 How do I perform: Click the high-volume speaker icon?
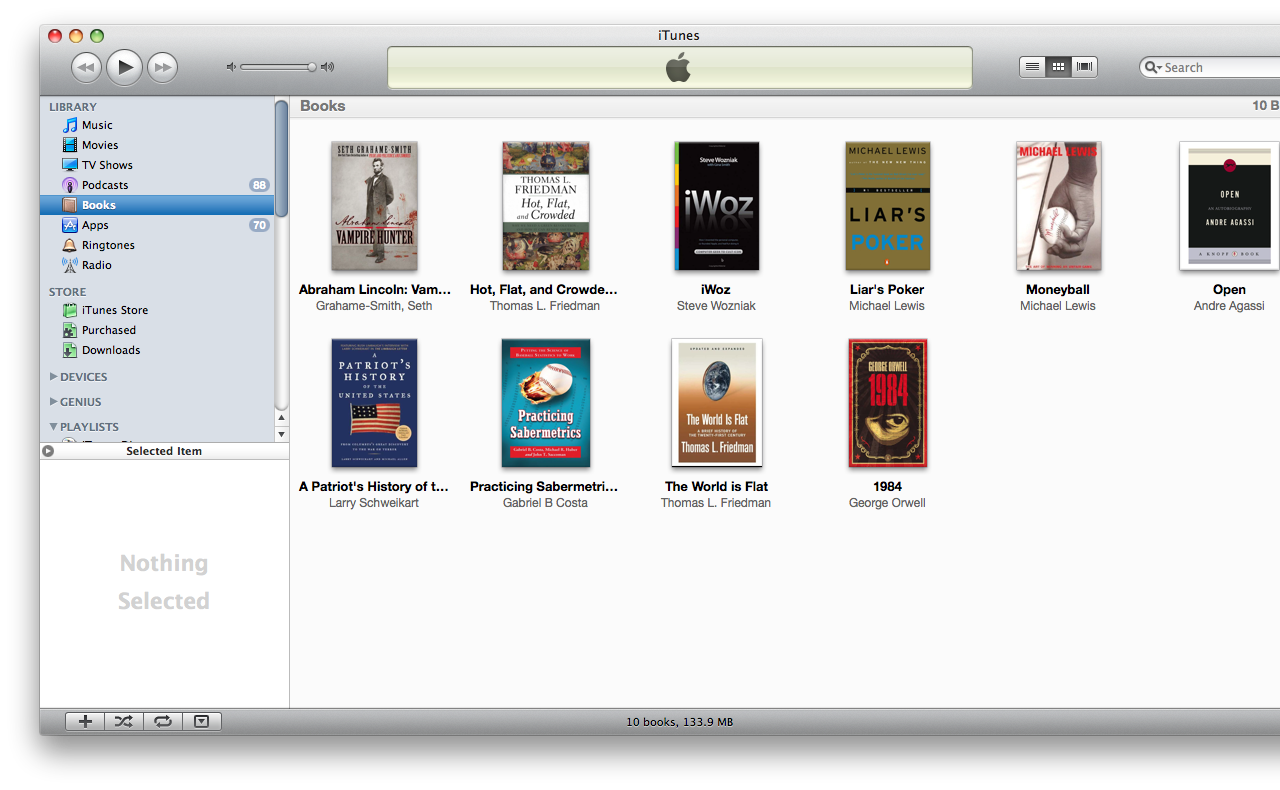[x=327, y=67]
